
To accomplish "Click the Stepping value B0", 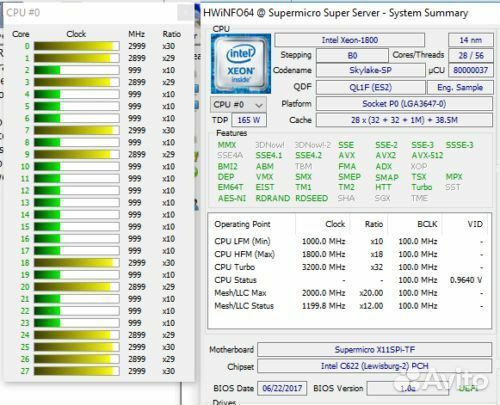I will click(352, 55).
